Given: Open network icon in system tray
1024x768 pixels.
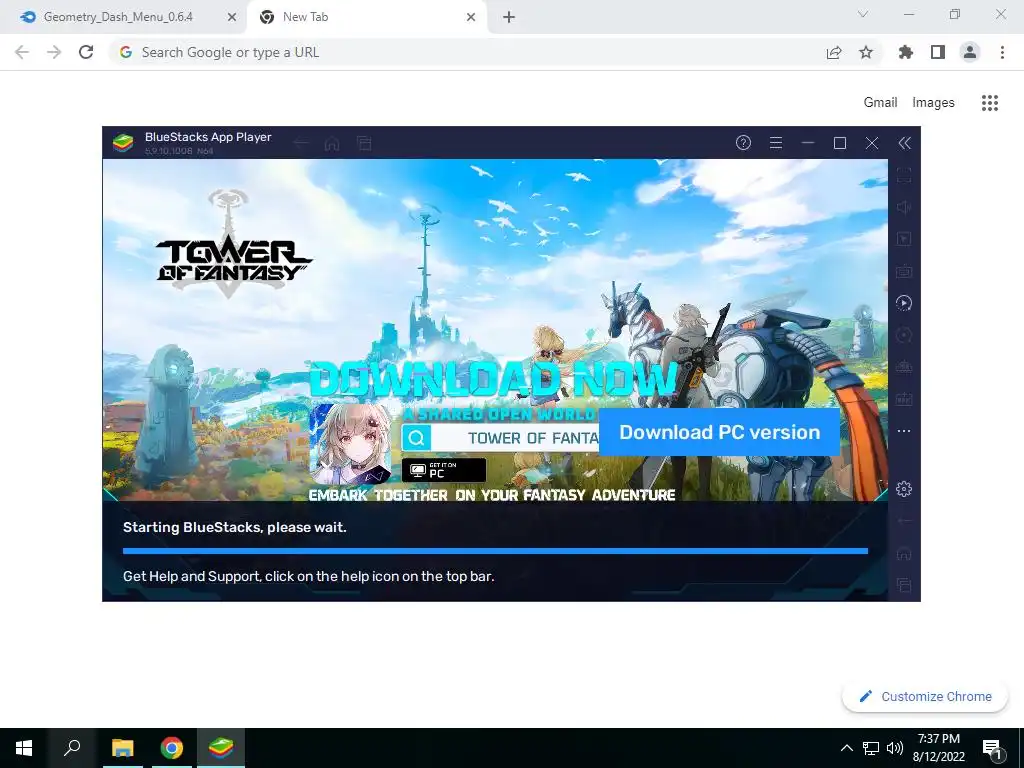Looking at the screenshot, I should pyautogui.click(x=871, y=748).
